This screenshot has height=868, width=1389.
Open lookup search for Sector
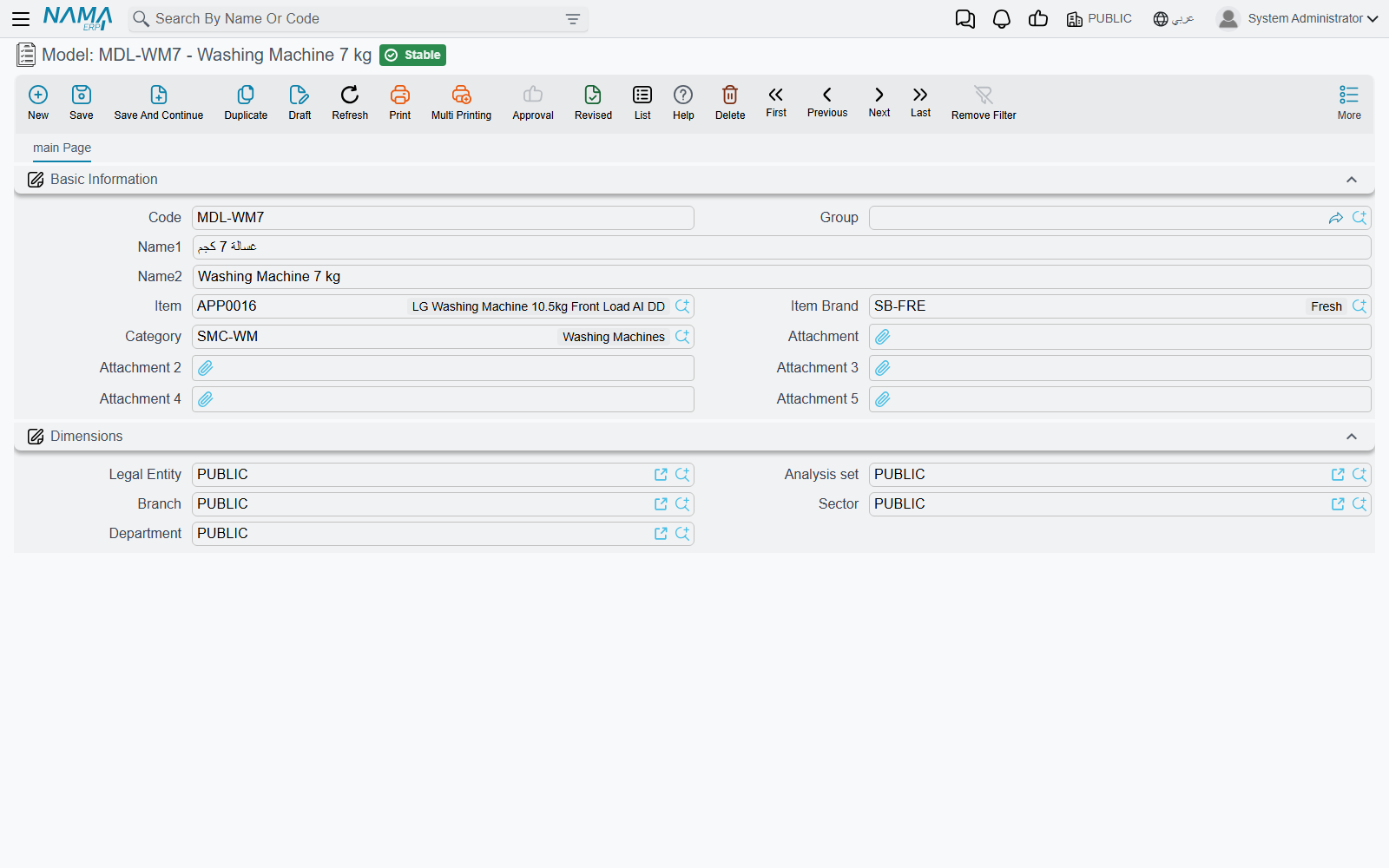[1359, 504]
